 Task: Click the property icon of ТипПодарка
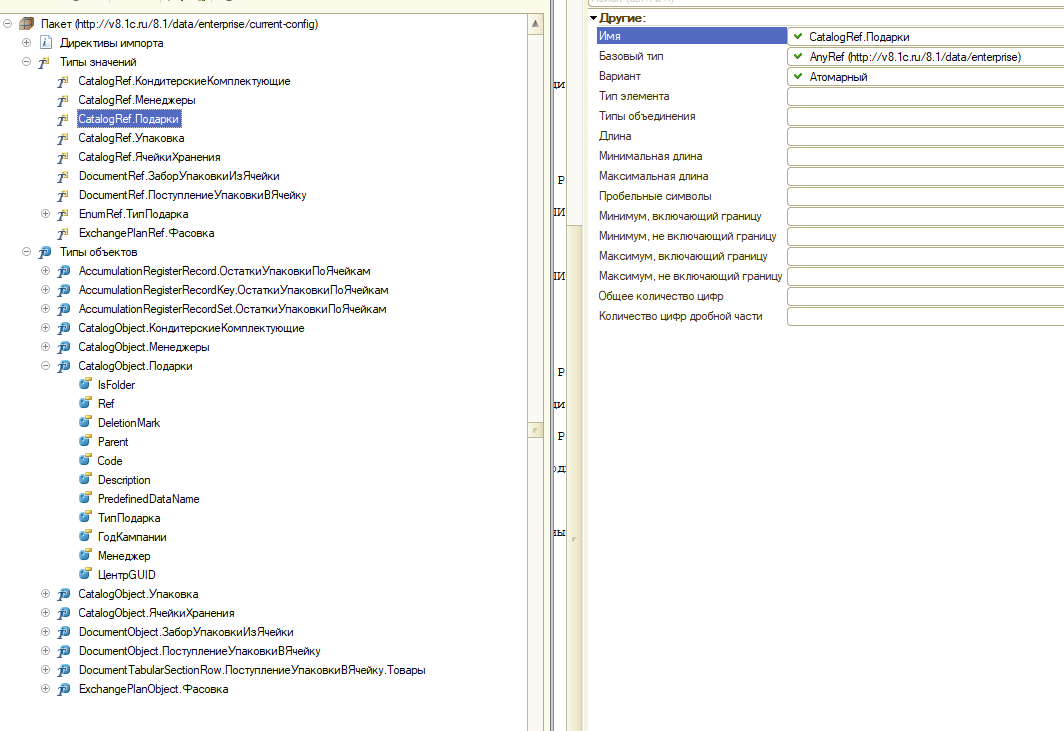click(x=86, y=517)
